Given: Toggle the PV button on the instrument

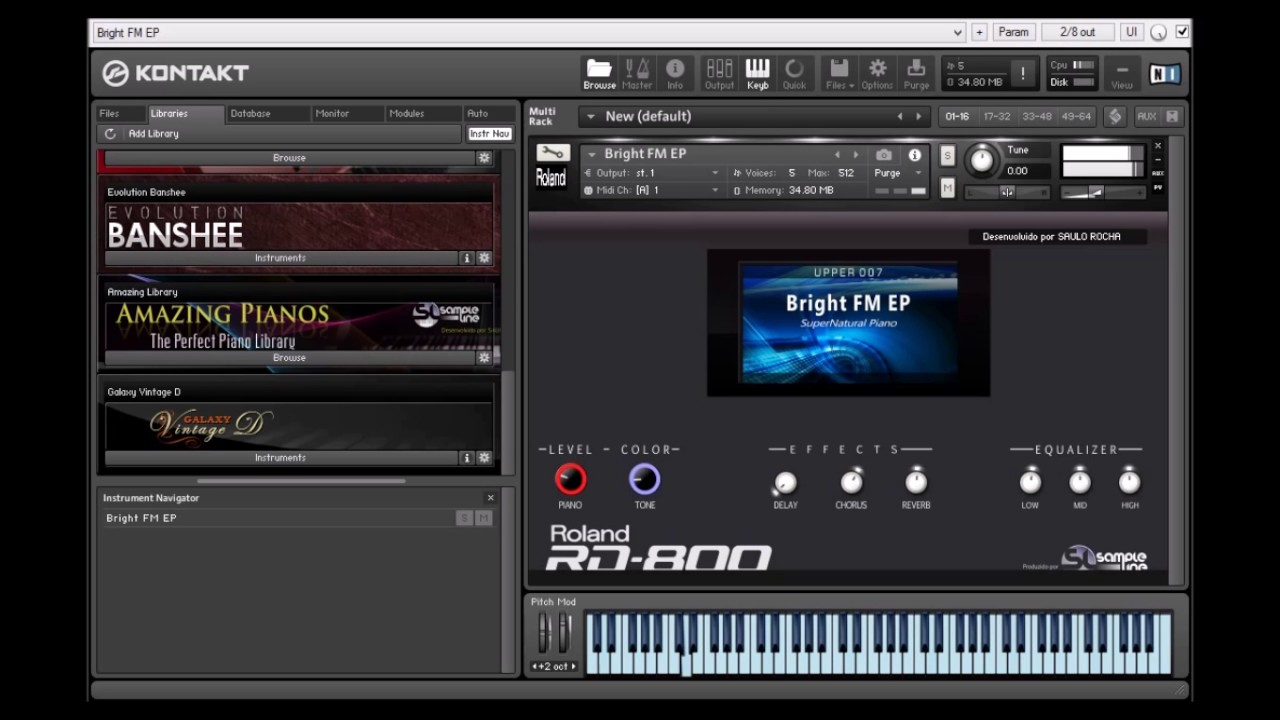Looking at the screenshot, I should [x=1158, y=187].
